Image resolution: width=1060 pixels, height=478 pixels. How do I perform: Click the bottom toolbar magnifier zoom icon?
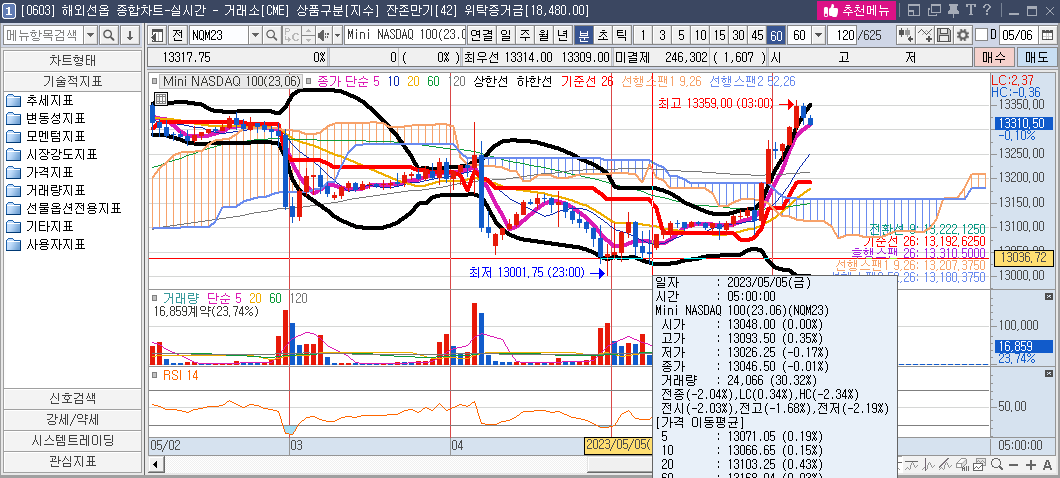[x=997, y=464]
